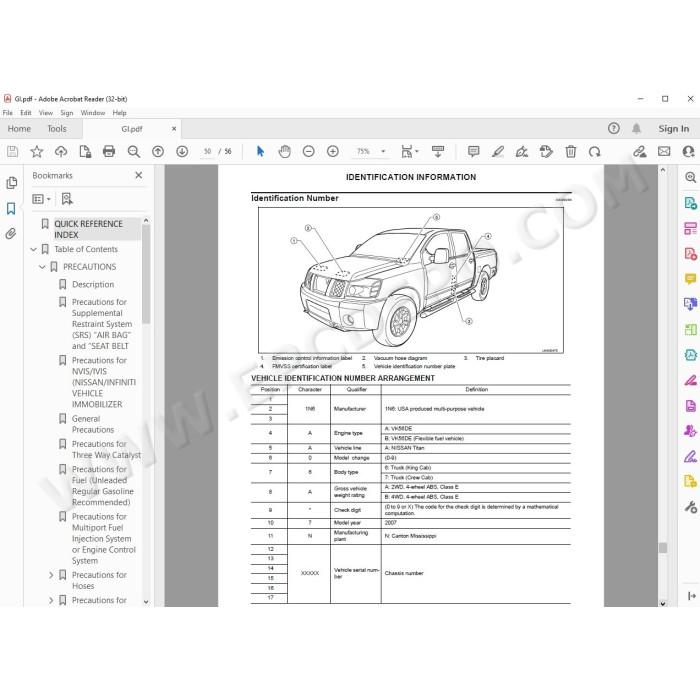Click the document vertical scrollbar thumb
This screenshot has width=700, height=700.
tap(663, 548)
